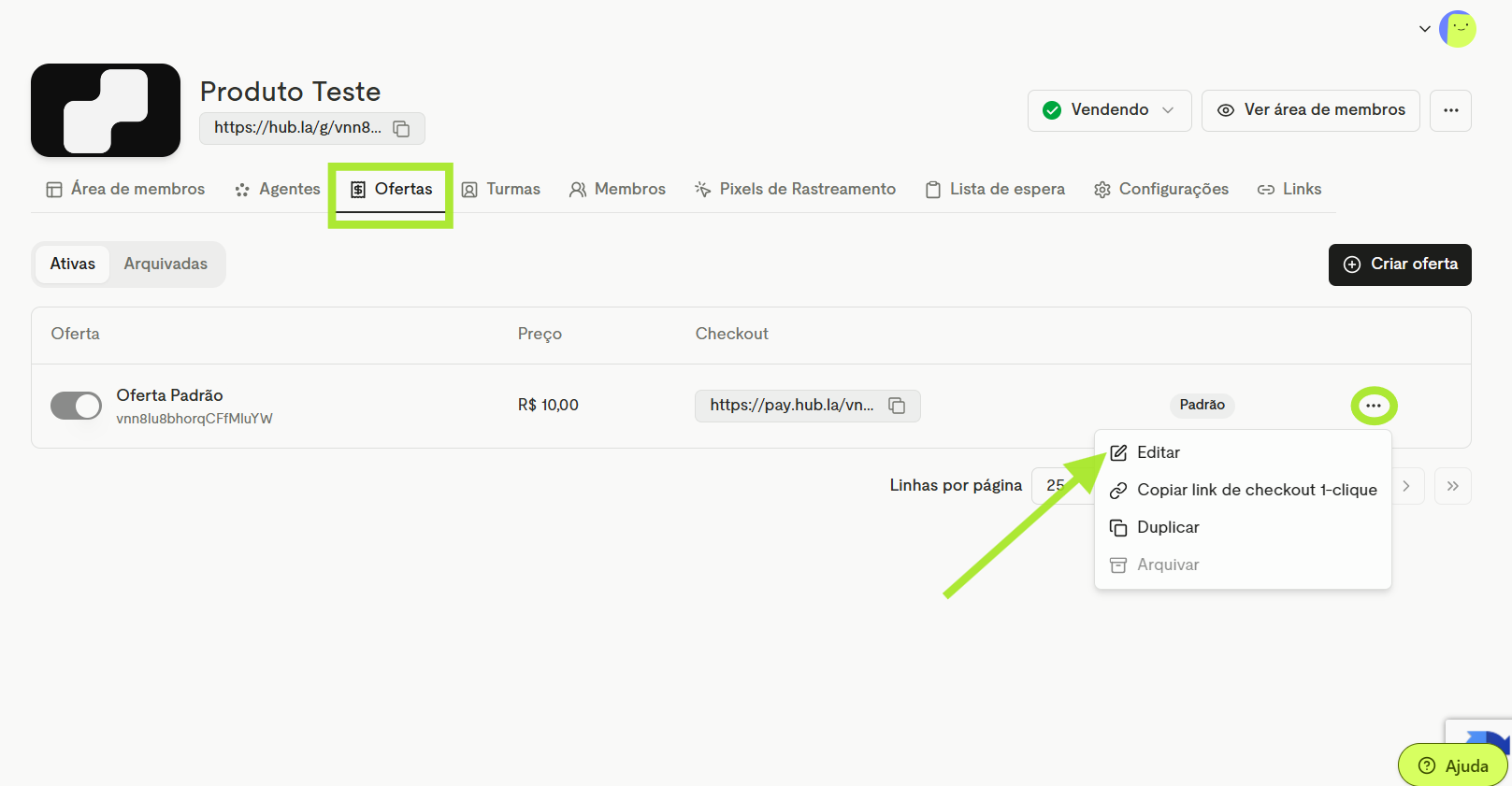This screenshot has width=1512, height=786.
Task: Go to the next page arrow
Action: (1406, 486)
